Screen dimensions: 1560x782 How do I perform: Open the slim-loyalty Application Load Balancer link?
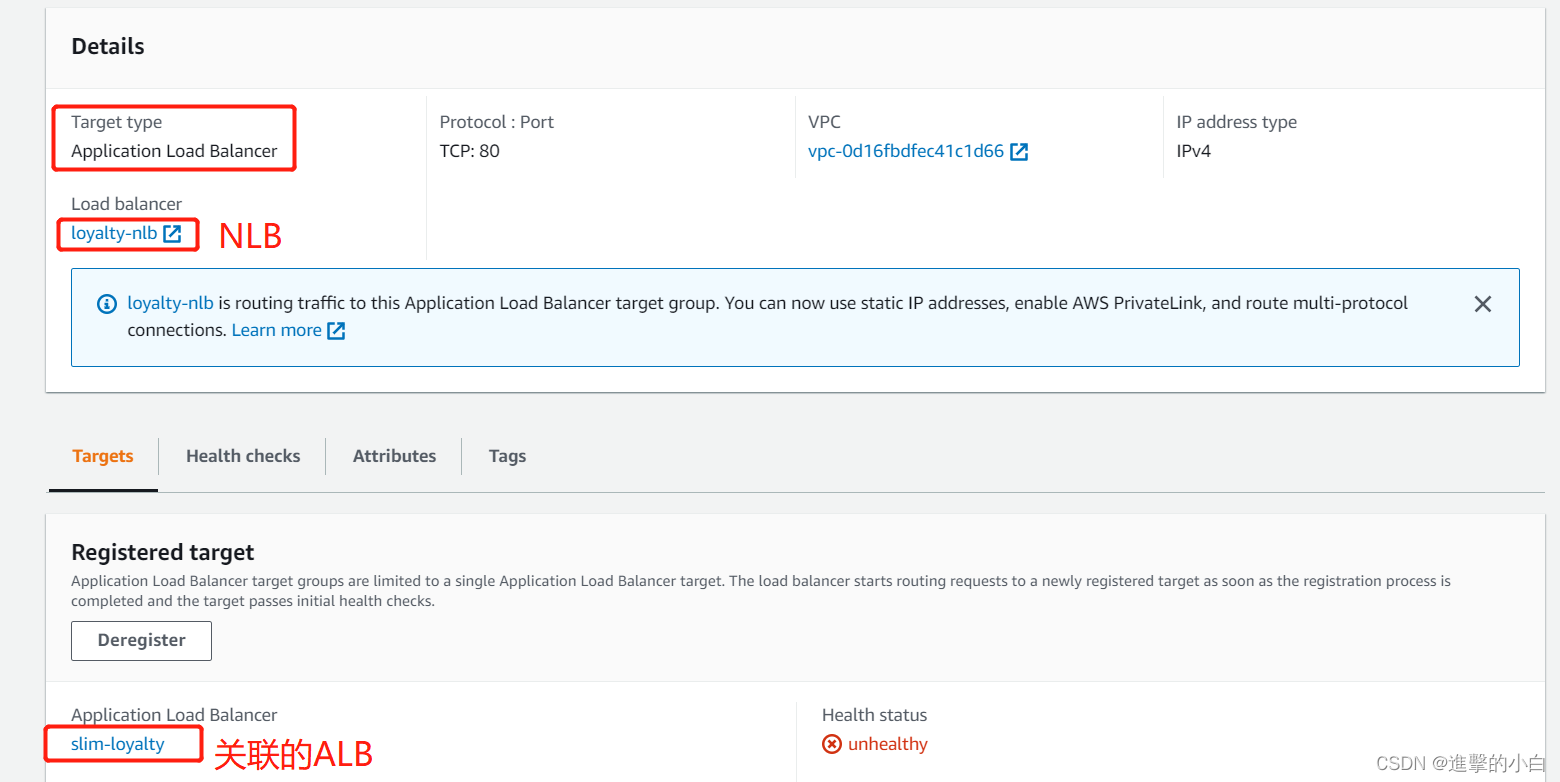[118, 744]
